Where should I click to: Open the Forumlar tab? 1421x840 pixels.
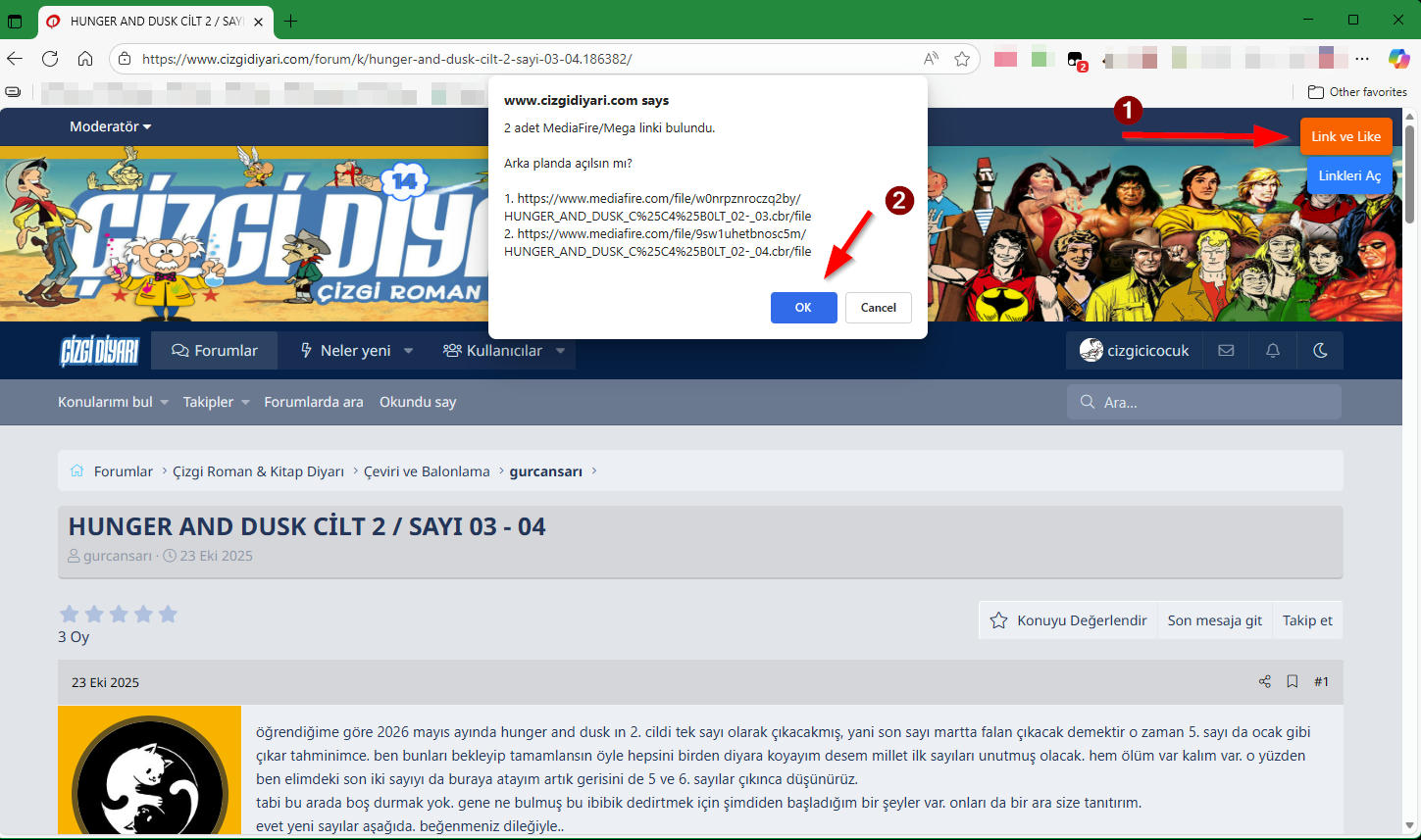(215, 351)
